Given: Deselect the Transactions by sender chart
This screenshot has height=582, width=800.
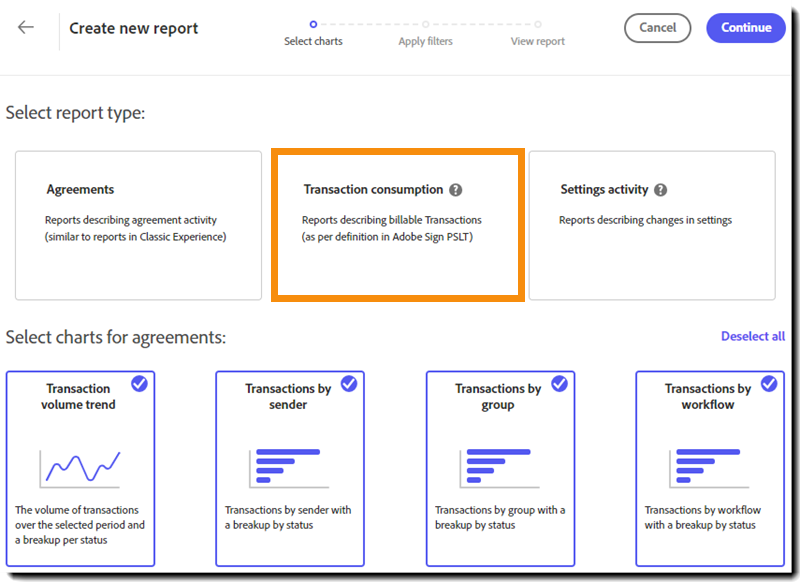Looking at the screenshot, I should pyautogui.click(x=351, y=384).
